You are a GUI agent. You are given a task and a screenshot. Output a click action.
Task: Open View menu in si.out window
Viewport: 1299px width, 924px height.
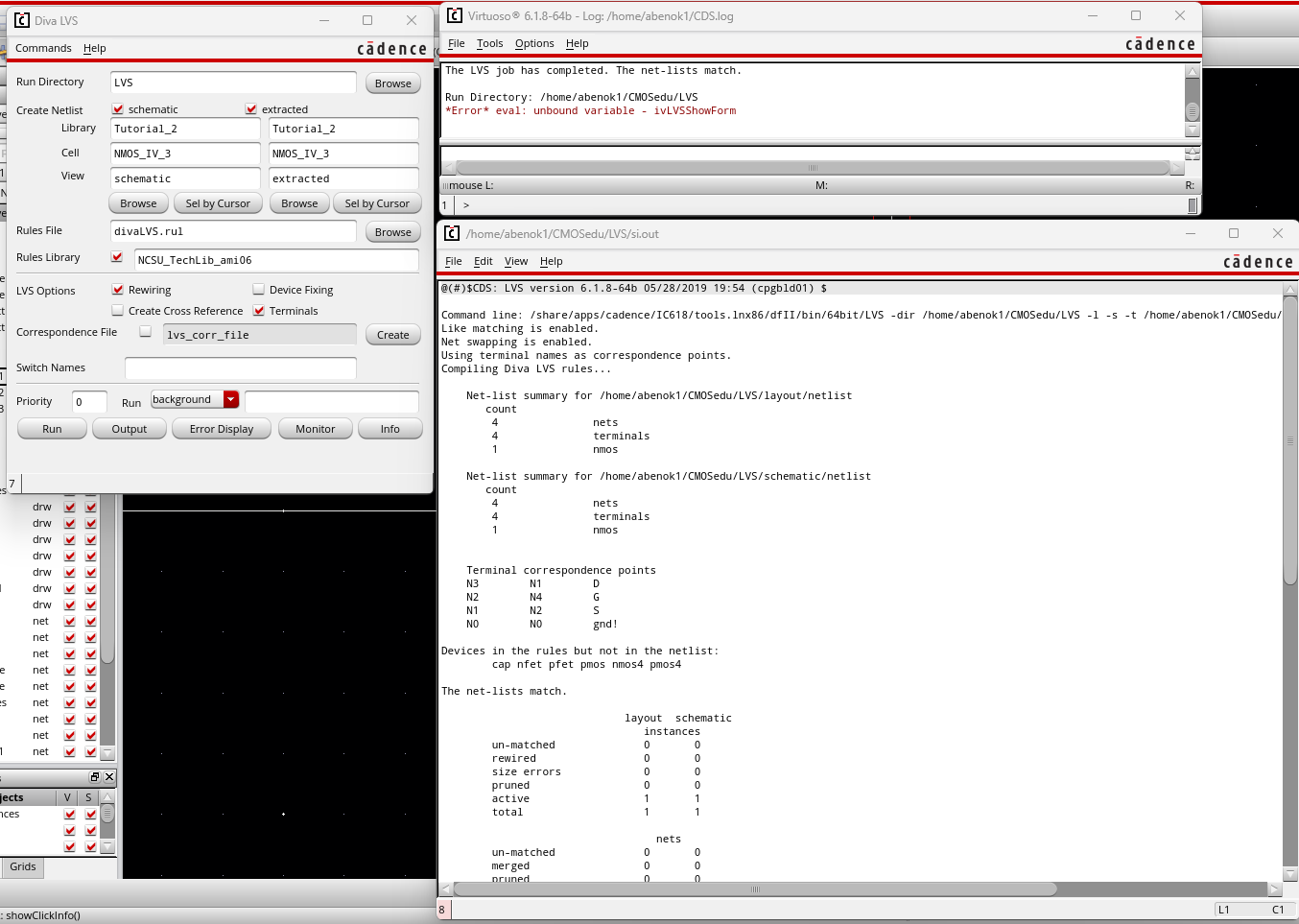click(516, 261)
